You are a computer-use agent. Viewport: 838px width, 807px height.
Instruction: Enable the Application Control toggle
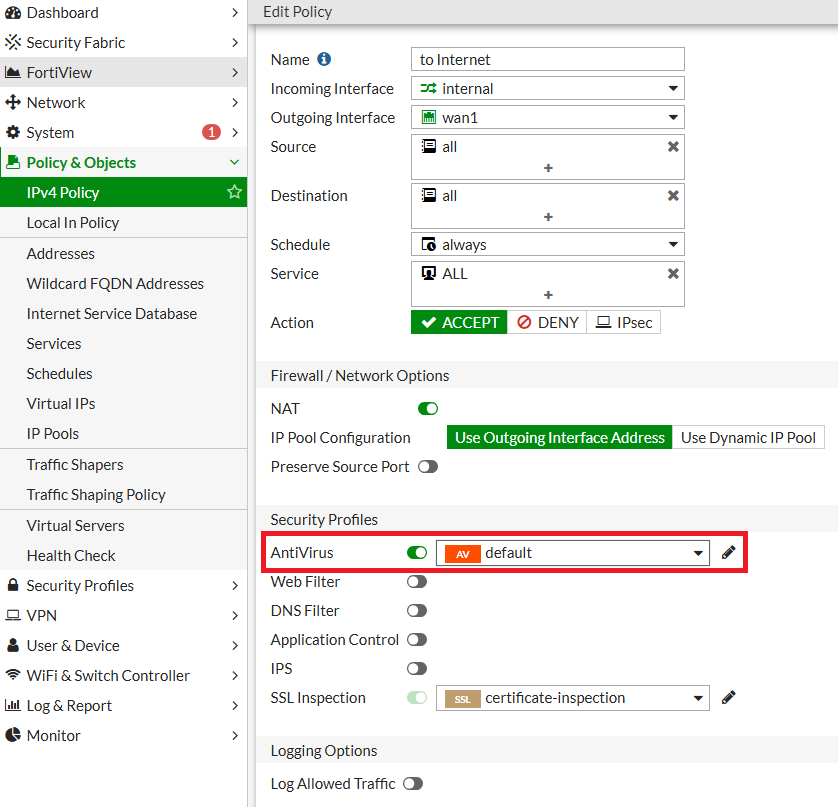tap(417, 639)
